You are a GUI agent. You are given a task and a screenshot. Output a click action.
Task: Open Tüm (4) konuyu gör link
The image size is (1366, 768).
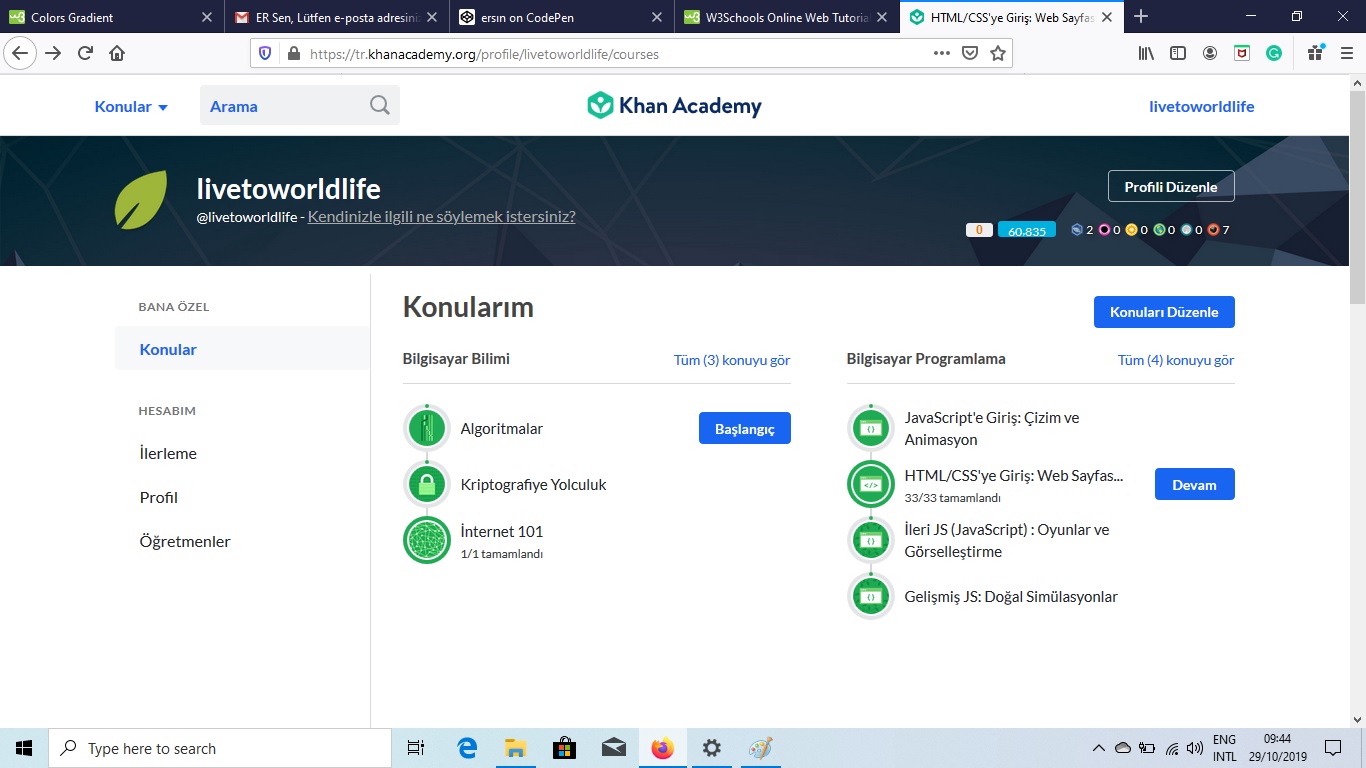(x=1176, y=360)
